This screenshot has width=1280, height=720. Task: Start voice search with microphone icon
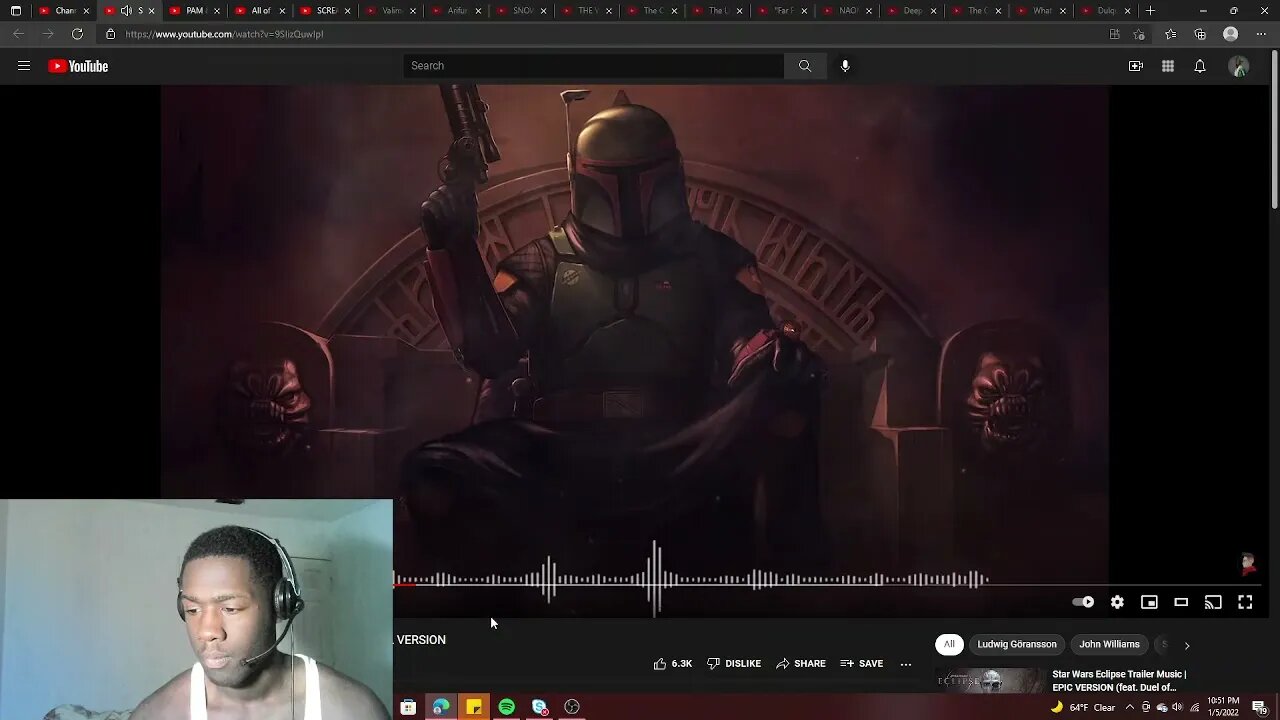pyautogui.click(x=845, y=66)
